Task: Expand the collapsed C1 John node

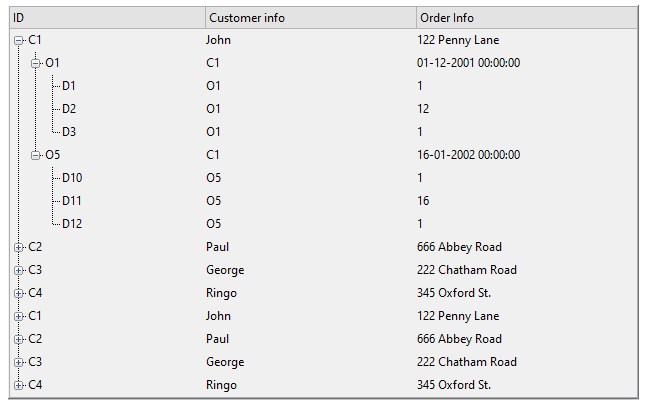Action: tap(19, 316)
